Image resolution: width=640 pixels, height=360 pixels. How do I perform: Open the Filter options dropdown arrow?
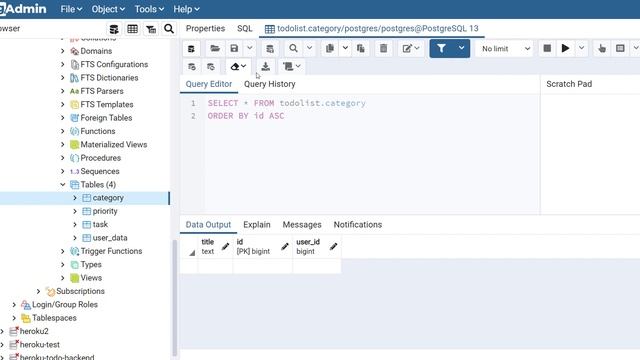tap(462, 49)
